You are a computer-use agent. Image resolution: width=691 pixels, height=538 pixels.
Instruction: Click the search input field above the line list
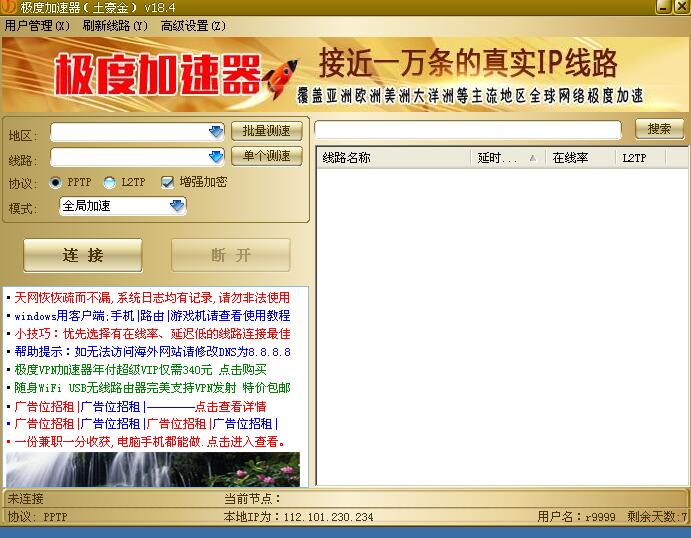tap(468, 130)
